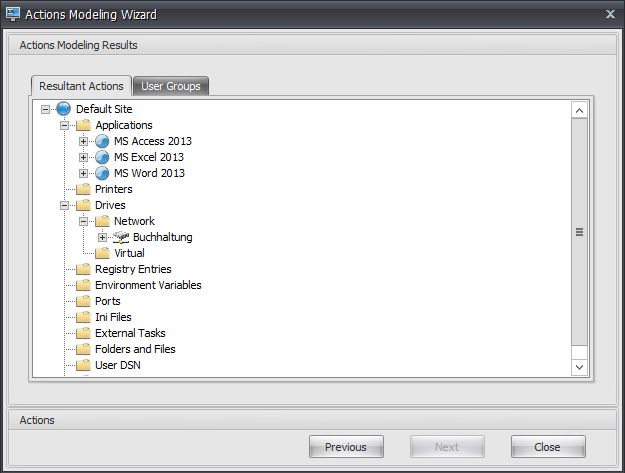Click the Close button
Viewport: 625px width, 473px height.
coord(548,447)
